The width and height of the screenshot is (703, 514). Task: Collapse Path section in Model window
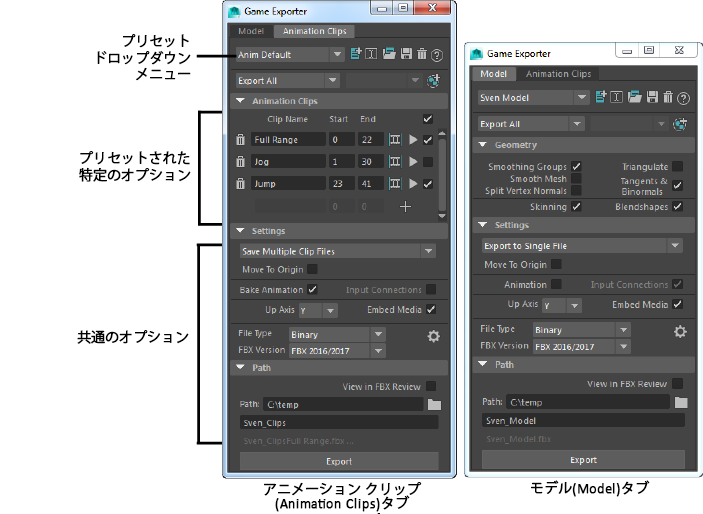pos(482,364)
